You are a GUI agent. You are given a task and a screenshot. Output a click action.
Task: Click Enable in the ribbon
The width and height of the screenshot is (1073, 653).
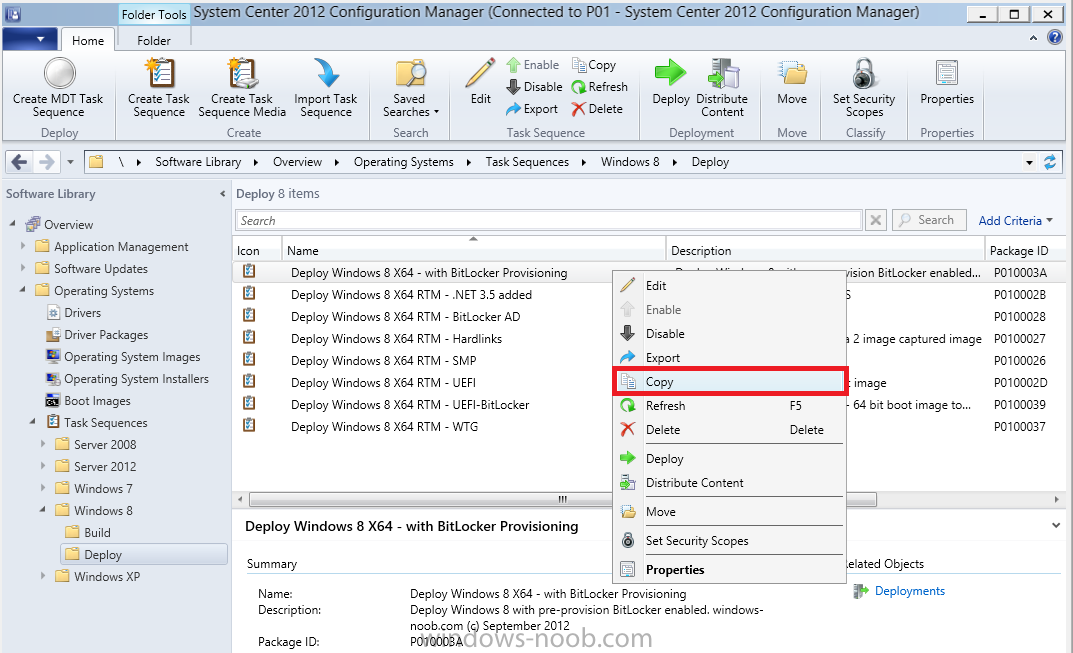[x=533, y=65]
